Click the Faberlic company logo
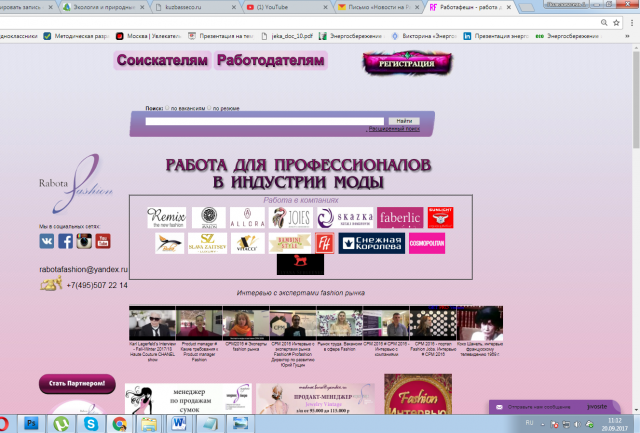Screen dimensions: 640x433 [x=400, y=218]
